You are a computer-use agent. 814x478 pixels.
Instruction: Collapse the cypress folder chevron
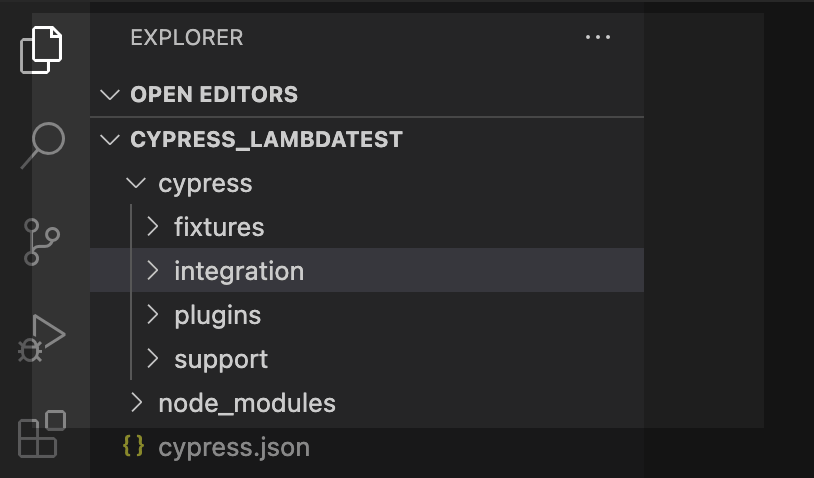pos(137,184)
